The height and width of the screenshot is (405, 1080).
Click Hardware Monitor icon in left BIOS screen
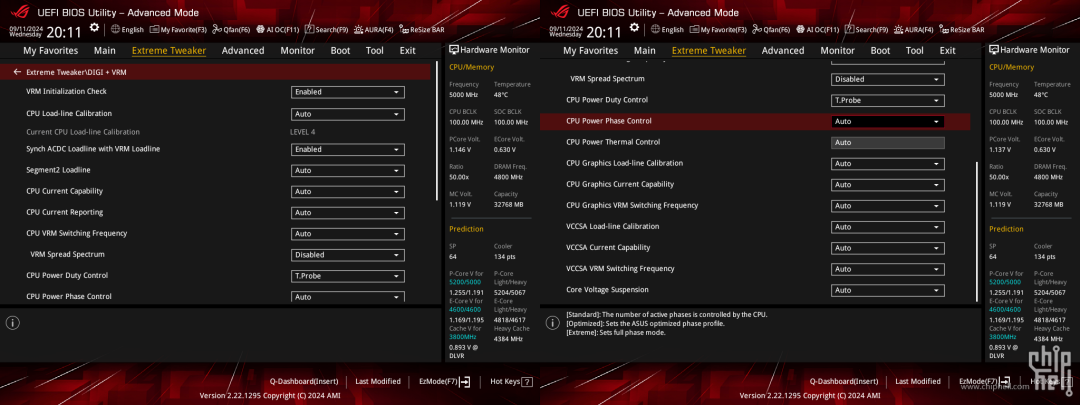[454, 50]
